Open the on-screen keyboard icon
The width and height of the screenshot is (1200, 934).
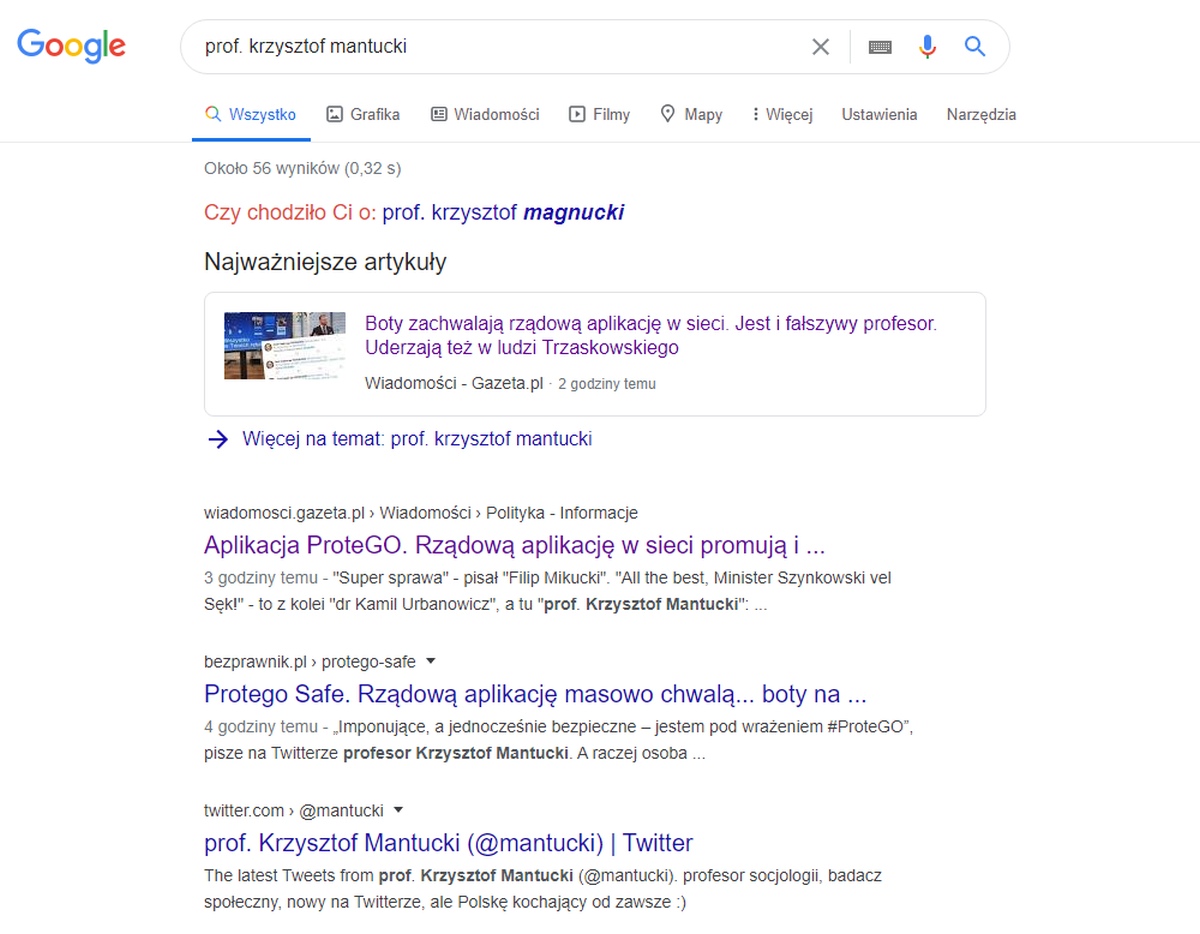(880, 47)
